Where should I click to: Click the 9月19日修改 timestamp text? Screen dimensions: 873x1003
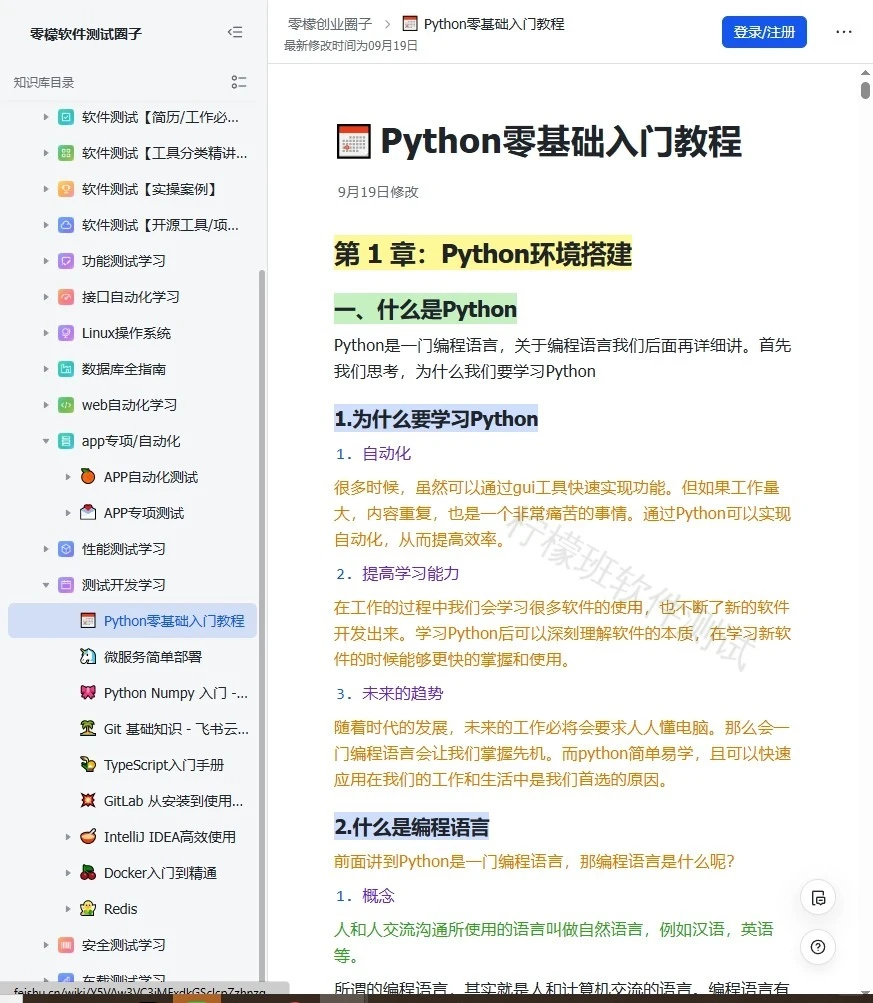378,192
